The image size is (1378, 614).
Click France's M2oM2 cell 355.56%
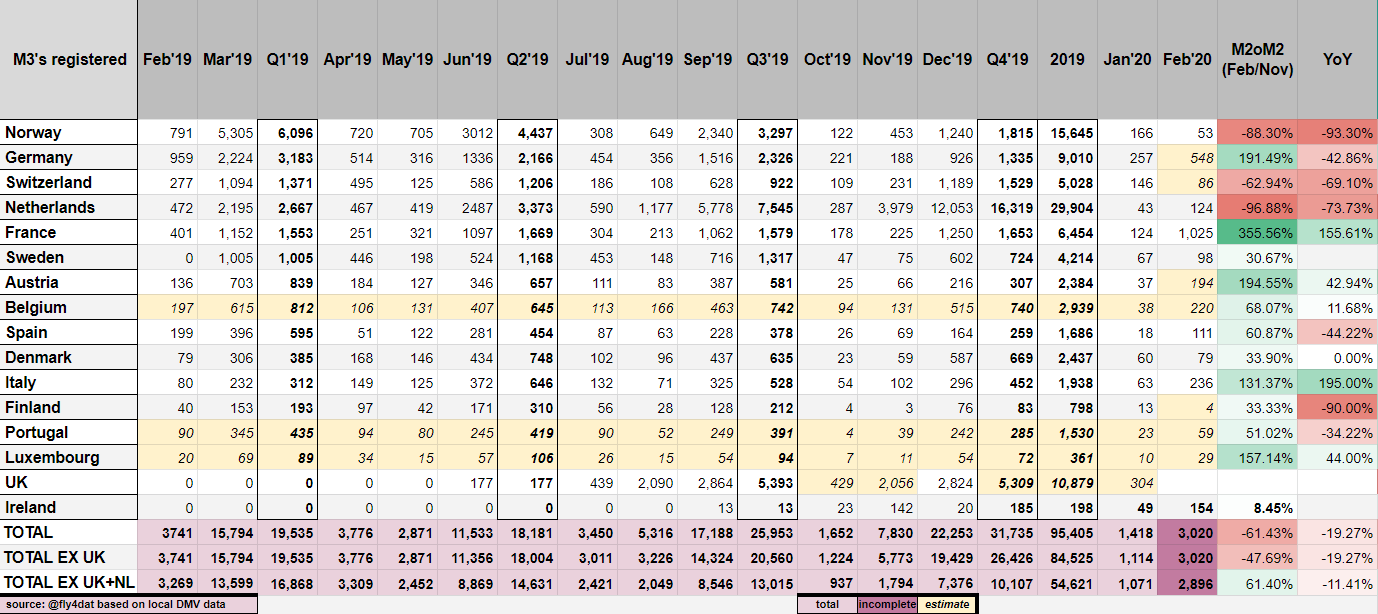(x=1258, y=232)
